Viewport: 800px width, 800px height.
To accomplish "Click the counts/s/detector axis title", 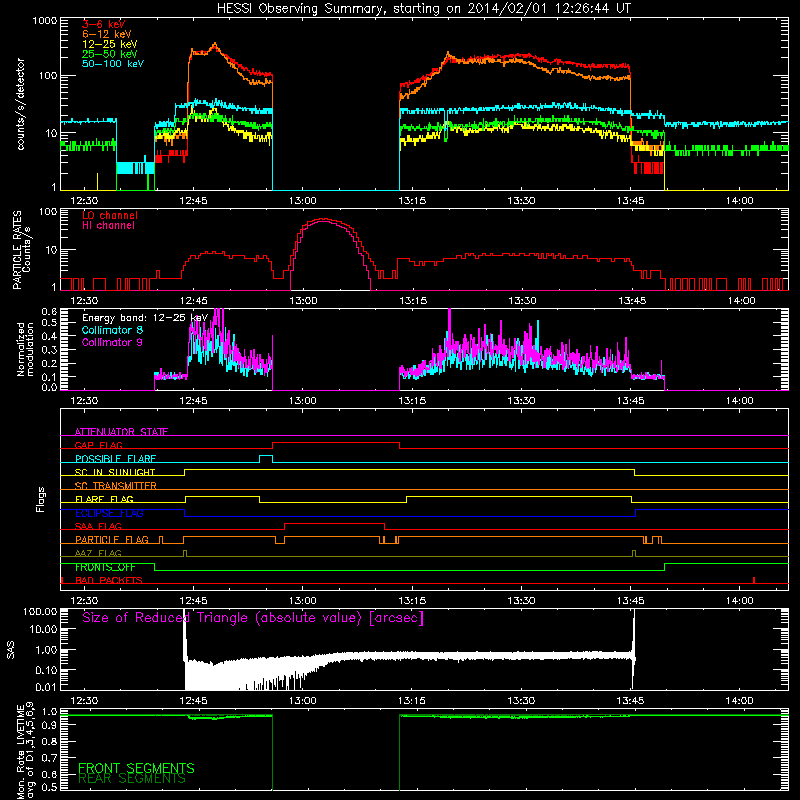I will (20, 104).
